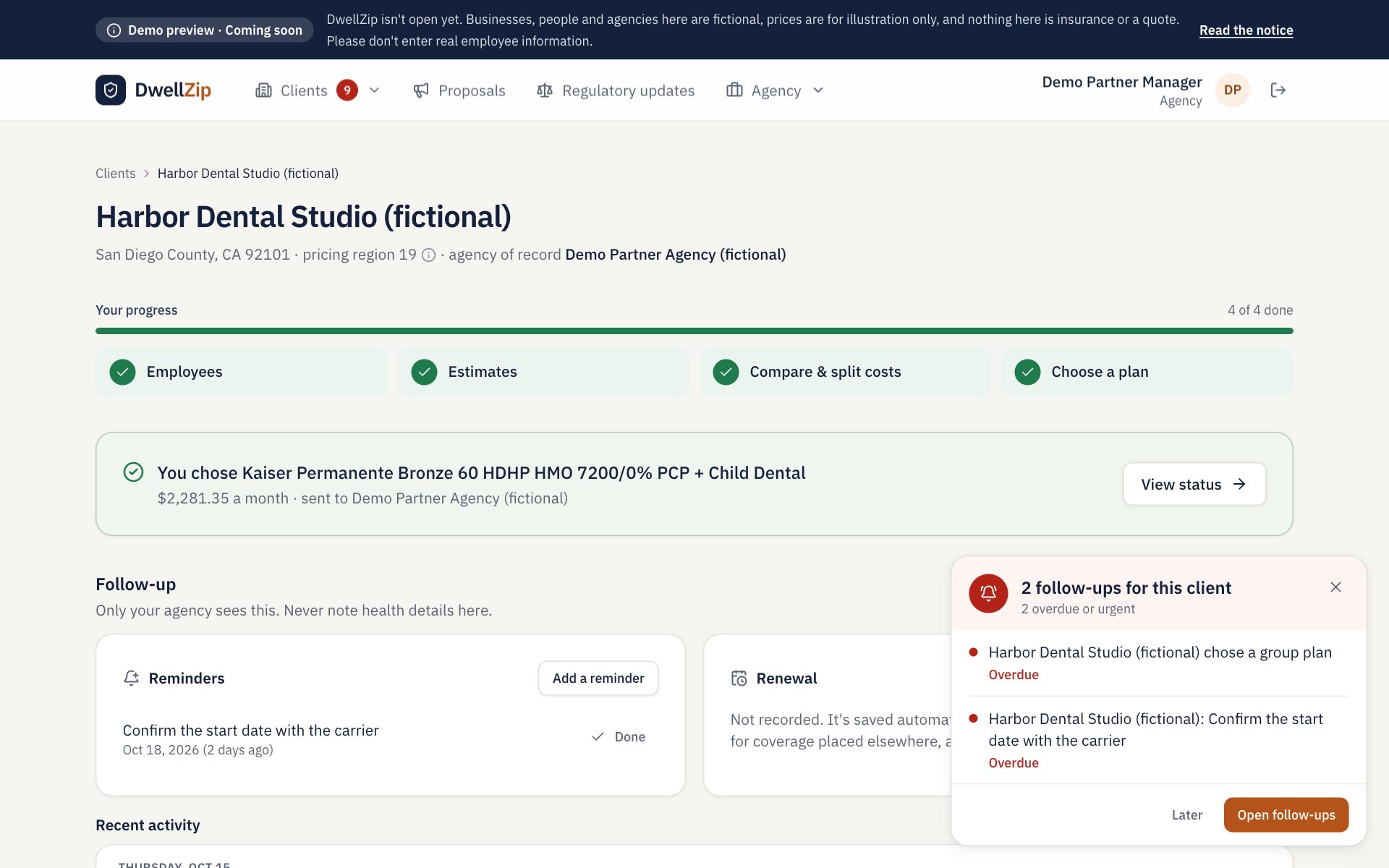Click the View status button
The image size is (1389, 868).
click(x=1194, y=484)
